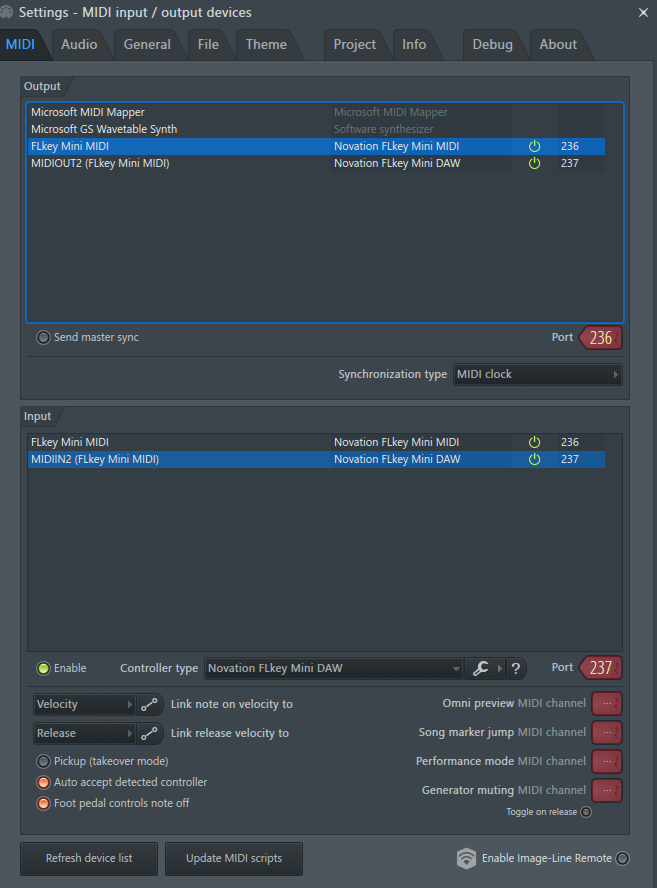Click the input Port 237 field
Screen dimensions: 657x888
[x=601, y=668]
